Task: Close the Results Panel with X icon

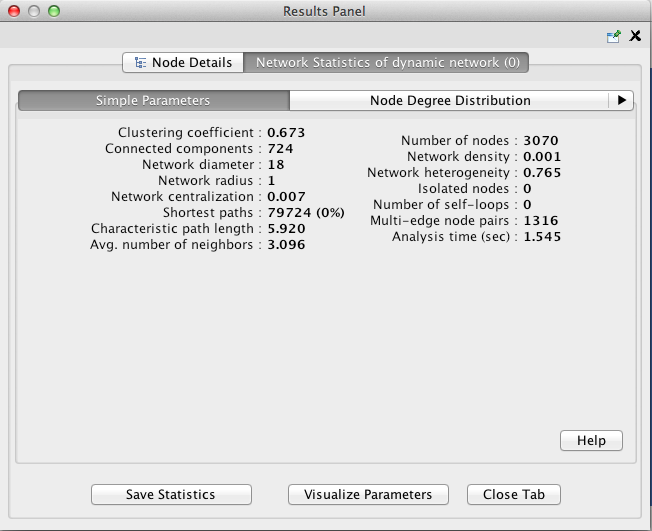Action: (x=635, y=36)
